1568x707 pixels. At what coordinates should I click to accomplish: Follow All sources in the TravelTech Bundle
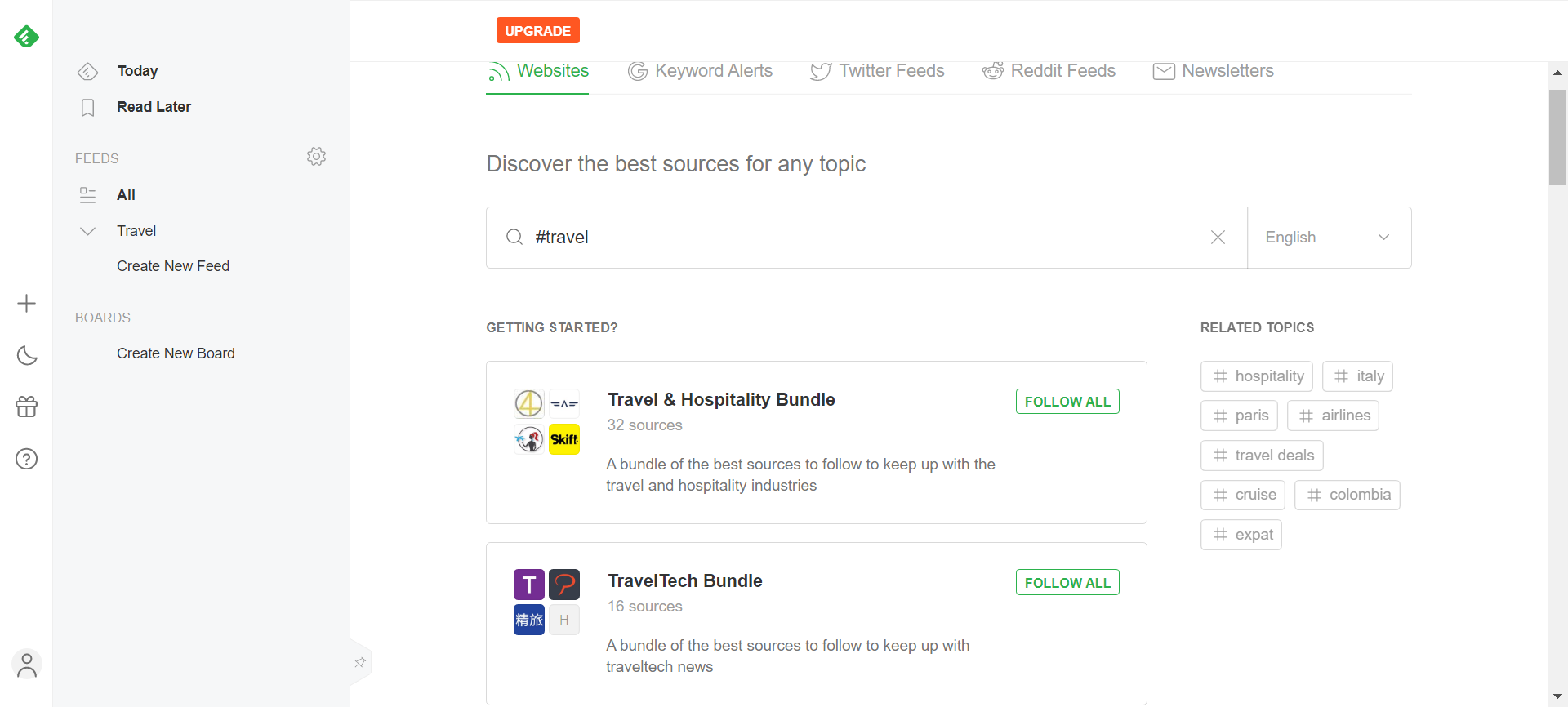point(1067,582)
